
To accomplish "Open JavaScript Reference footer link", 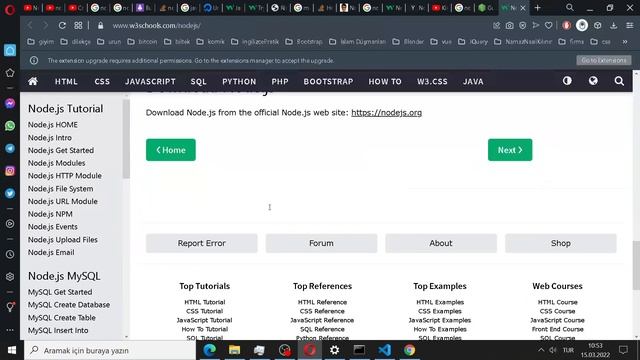I will click(322, 320).
